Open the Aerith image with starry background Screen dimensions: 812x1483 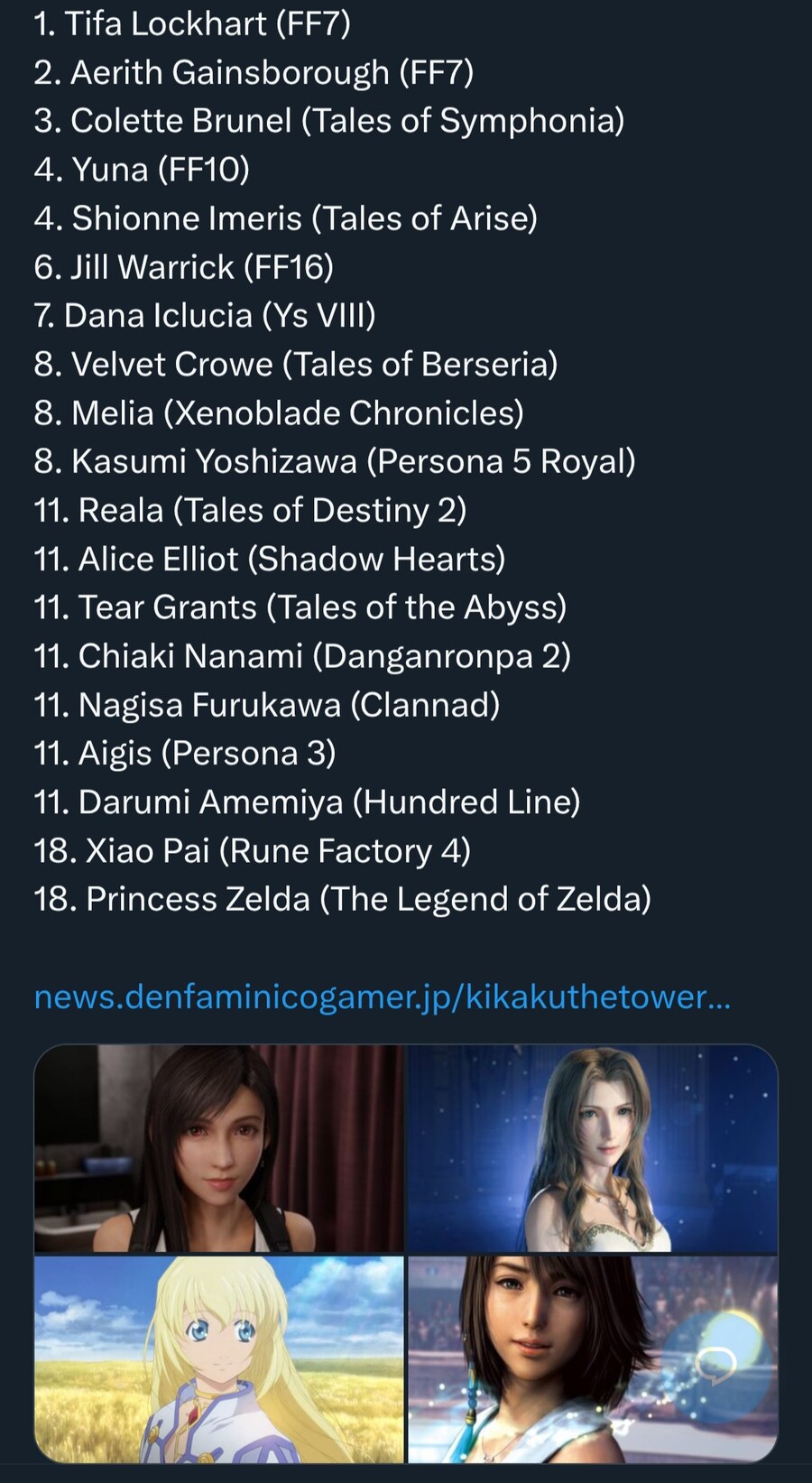point(593,1148)
